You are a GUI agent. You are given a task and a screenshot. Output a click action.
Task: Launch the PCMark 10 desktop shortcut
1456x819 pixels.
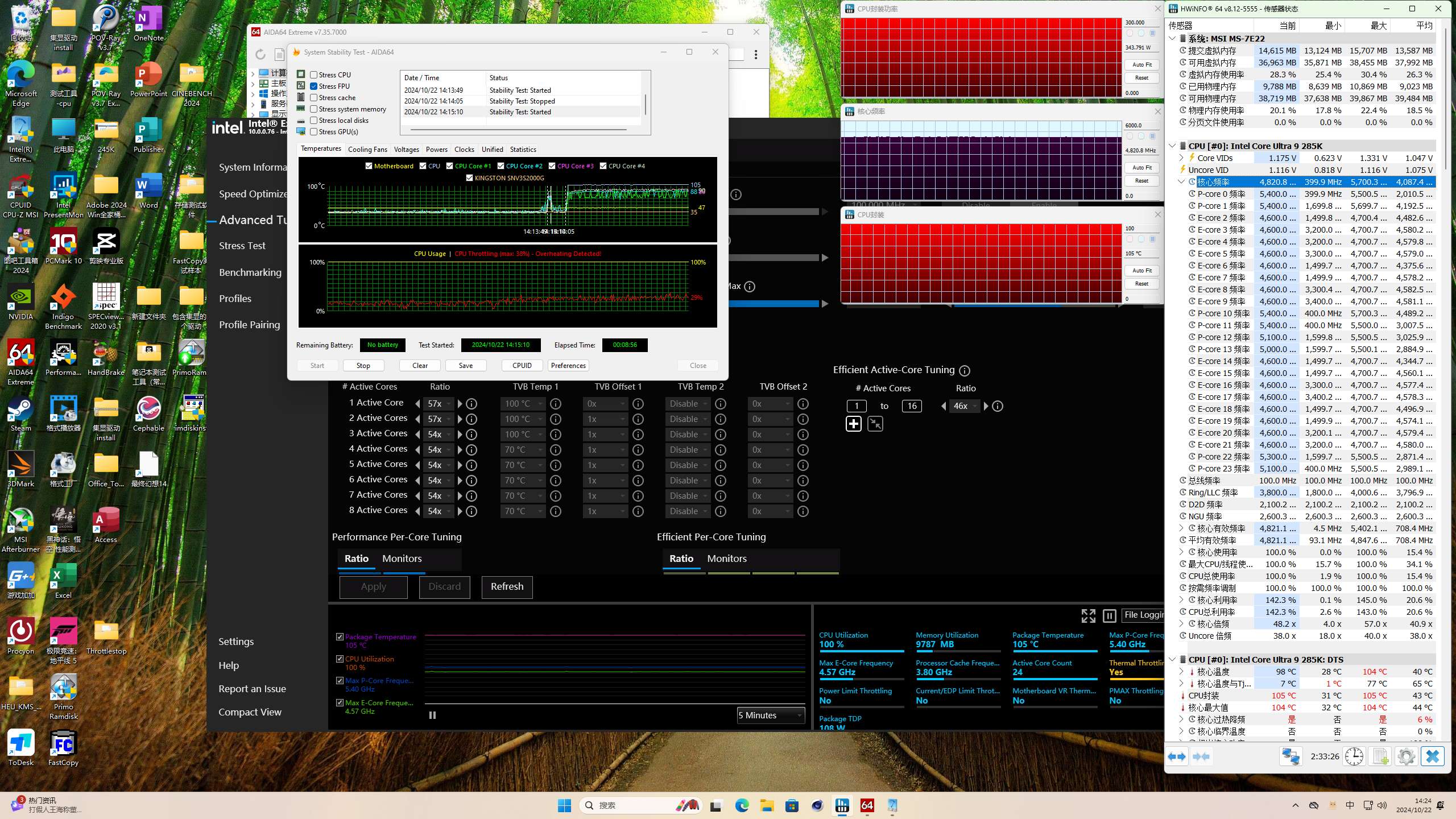pyautogui.click(x=63, y=246)
